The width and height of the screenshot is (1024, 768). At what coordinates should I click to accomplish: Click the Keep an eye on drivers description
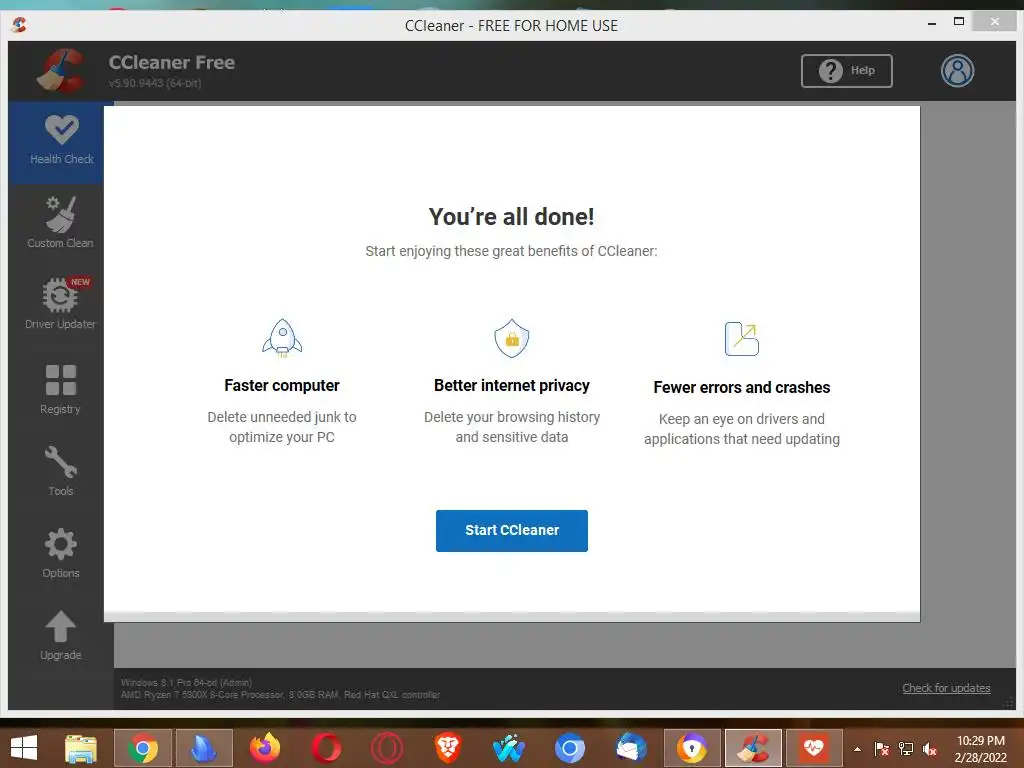(742, 429)
